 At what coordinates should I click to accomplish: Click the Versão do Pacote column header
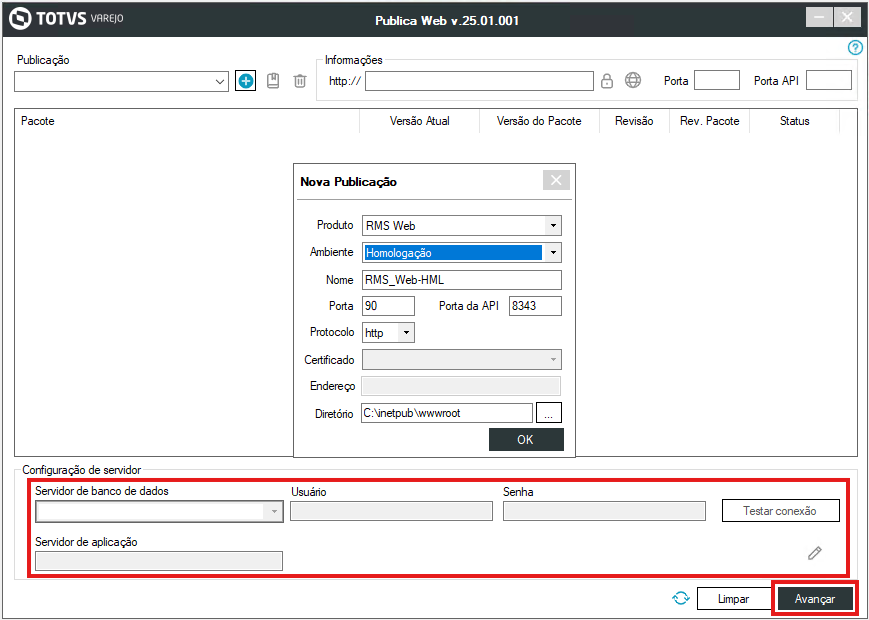click(x=539, y=121)
